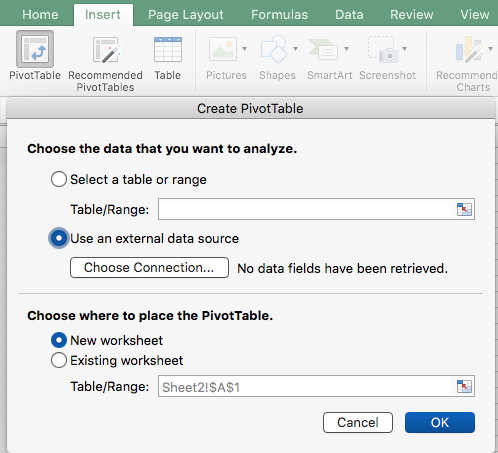Select Existing worksheet radio button
498x453 pixels.
(59, 360)
